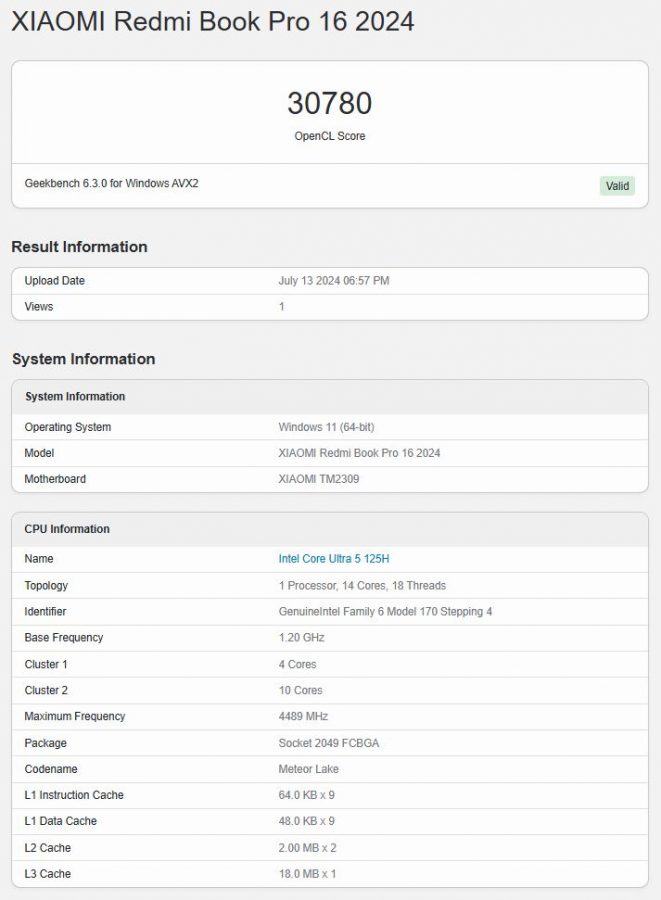Click the System Information section heading above the table

[84, 359]
